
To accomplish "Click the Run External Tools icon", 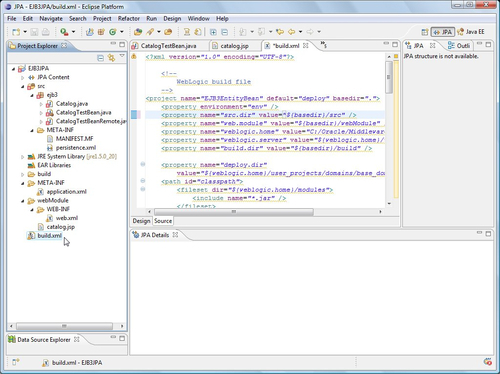I will (64, 32).
